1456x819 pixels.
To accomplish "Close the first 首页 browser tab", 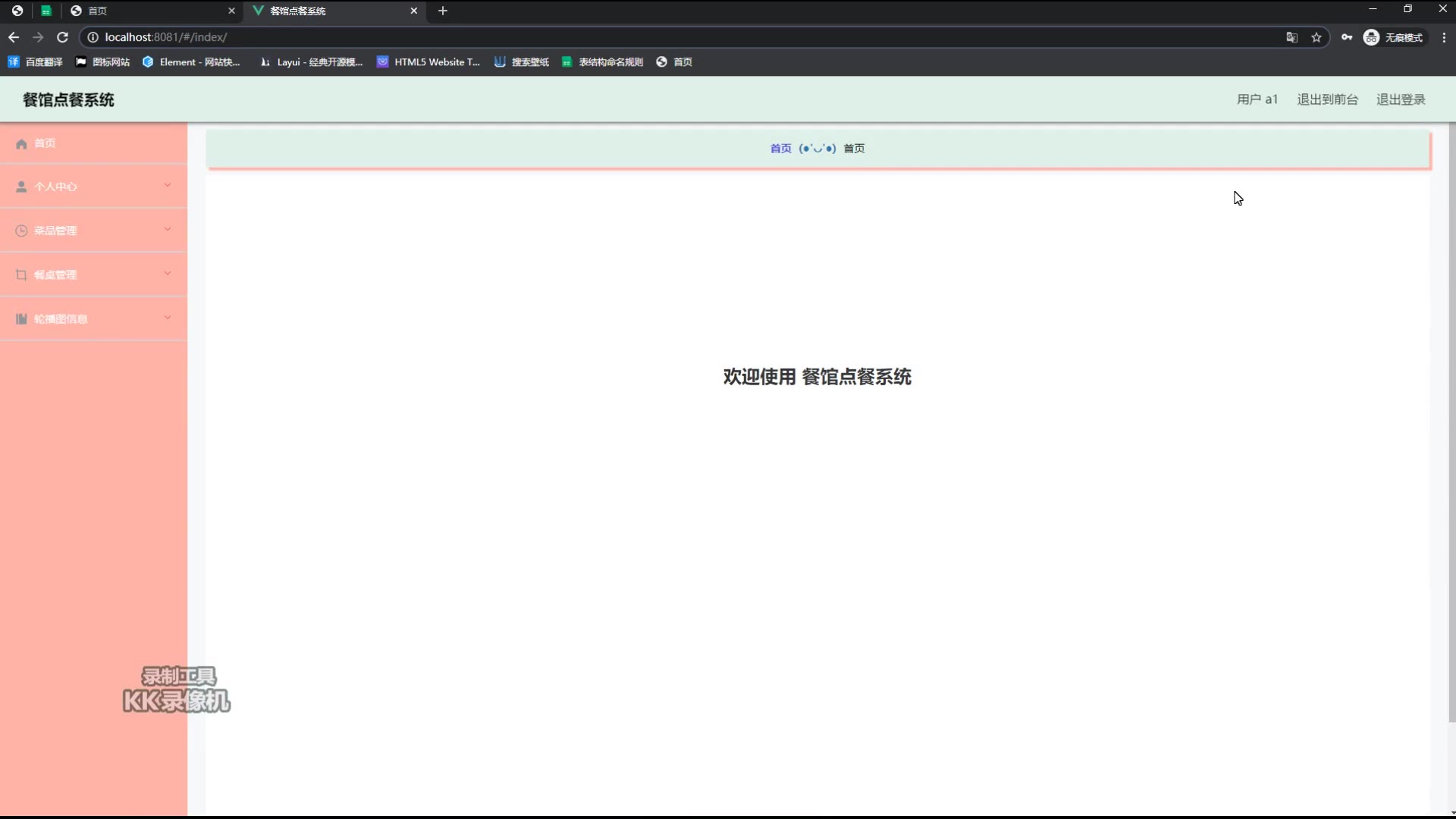I will pyautogui.click(x=232, y=11).
